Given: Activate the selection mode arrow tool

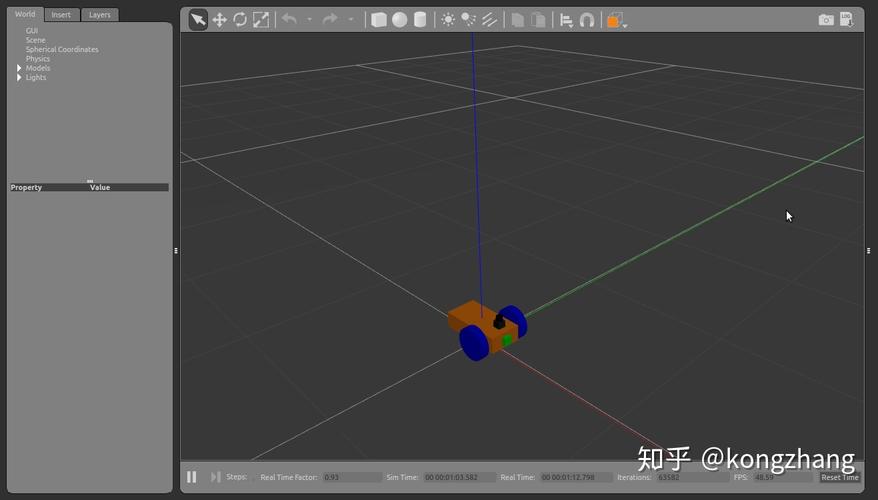Looking at the screenshot, I should click(198, 20).
